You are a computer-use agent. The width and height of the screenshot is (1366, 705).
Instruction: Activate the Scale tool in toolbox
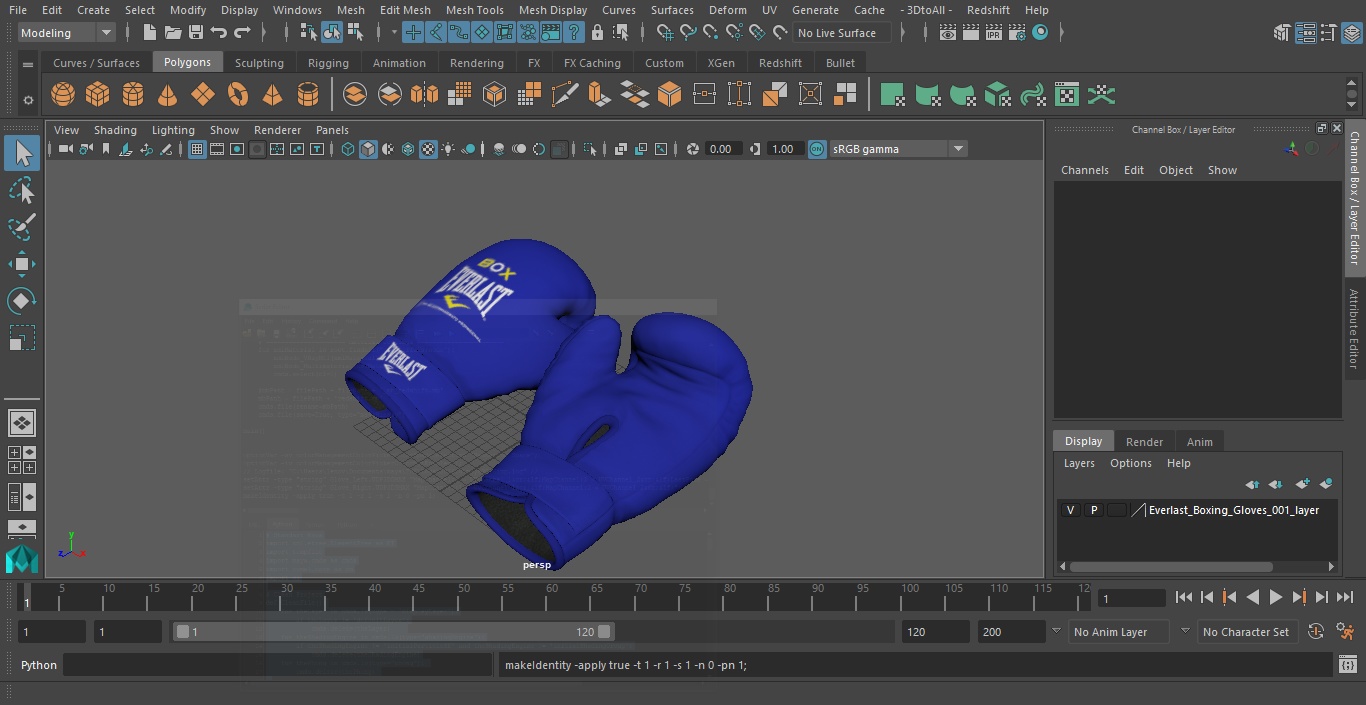[21, 338]
